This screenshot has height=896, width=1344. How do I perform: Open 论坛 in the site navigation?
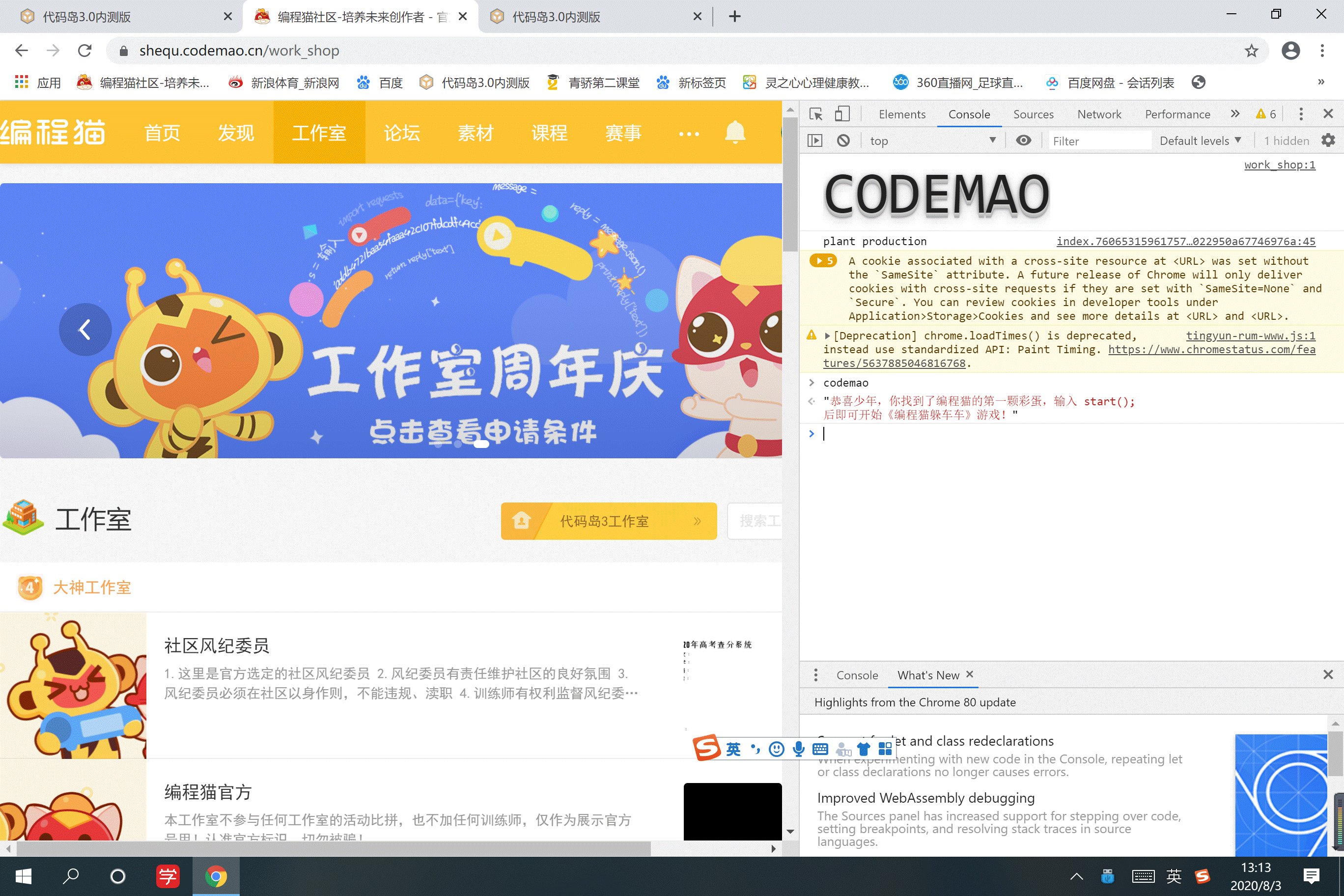(402, 133)
